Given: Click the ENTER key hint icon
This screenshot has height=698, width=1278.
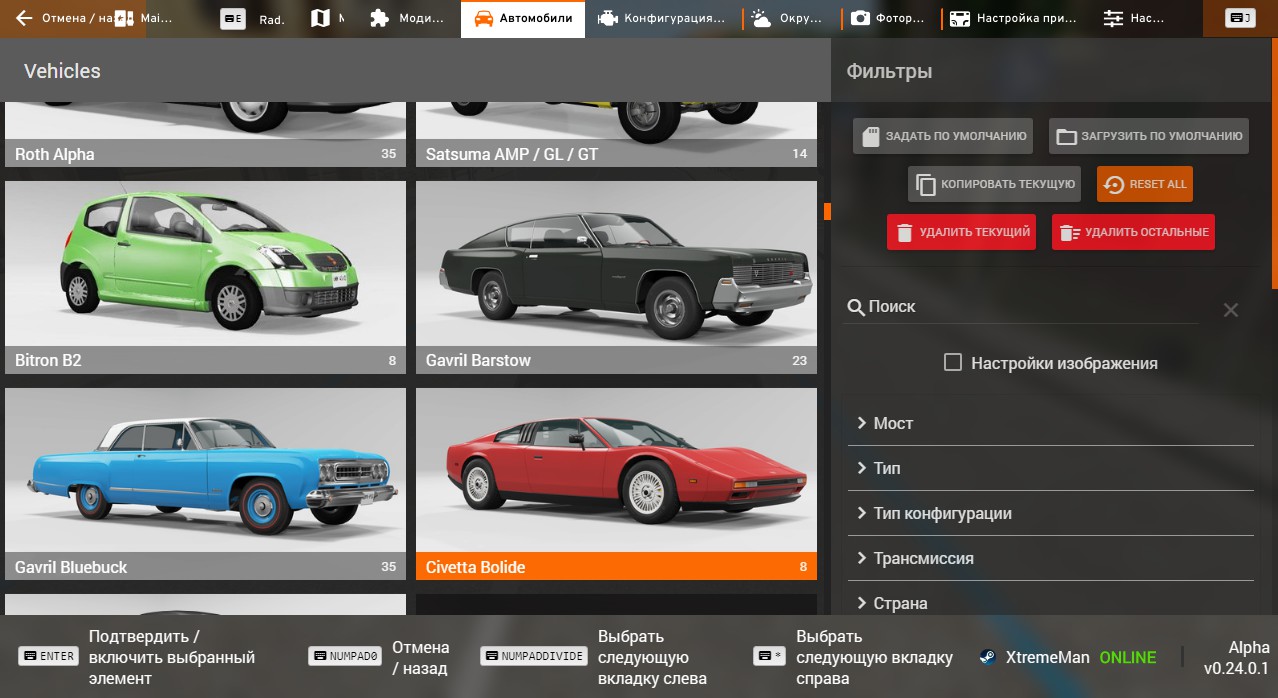Looking at the screenshot, I should (48, 656).
